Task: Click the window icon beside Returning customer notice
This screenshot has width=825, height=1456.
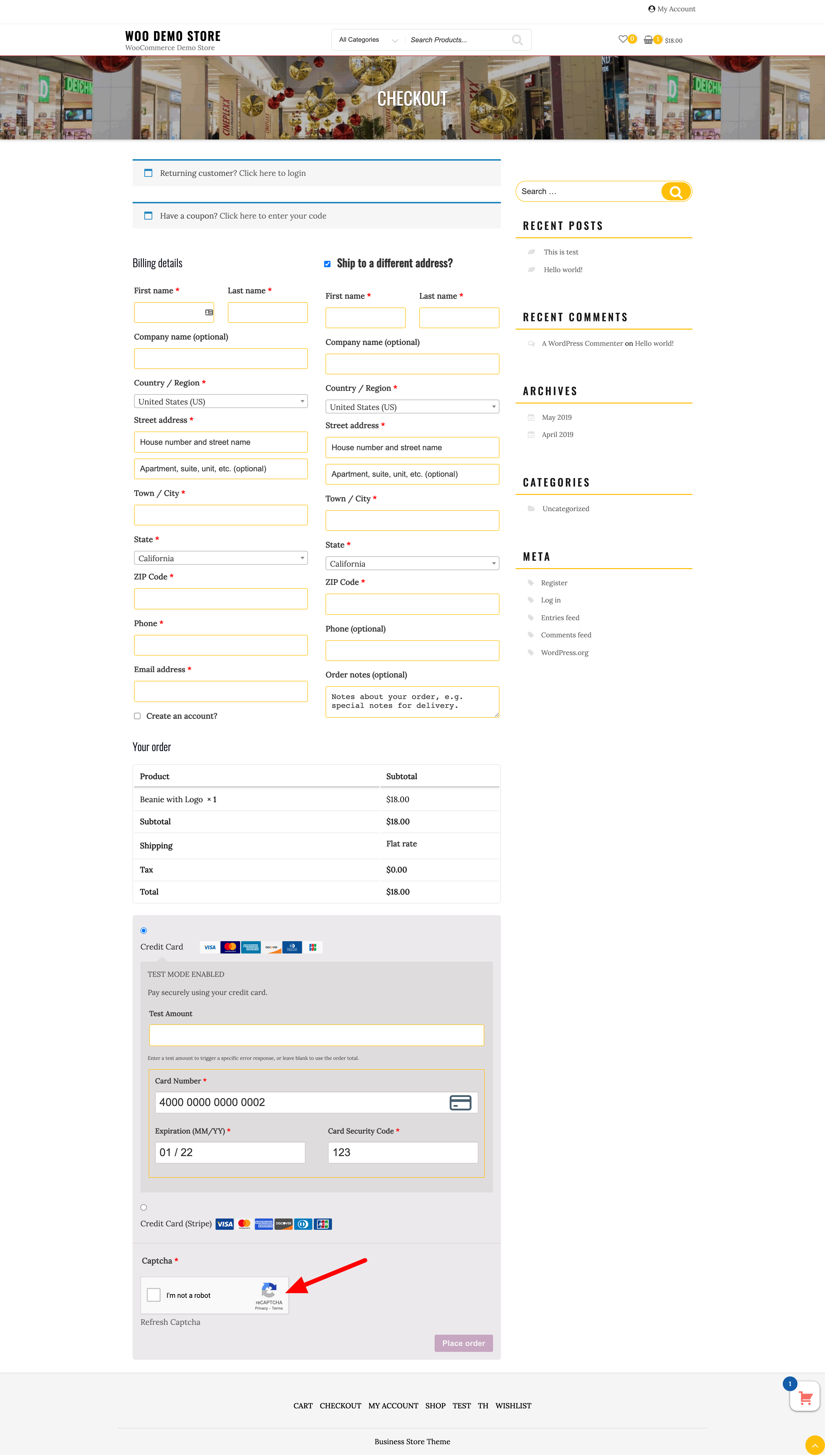Action: [x=149, y=173]
